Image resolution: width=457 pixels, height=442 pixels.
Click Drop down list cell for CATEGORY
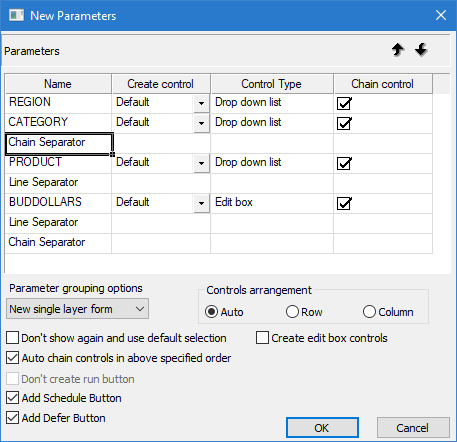[x=272, y=123]
